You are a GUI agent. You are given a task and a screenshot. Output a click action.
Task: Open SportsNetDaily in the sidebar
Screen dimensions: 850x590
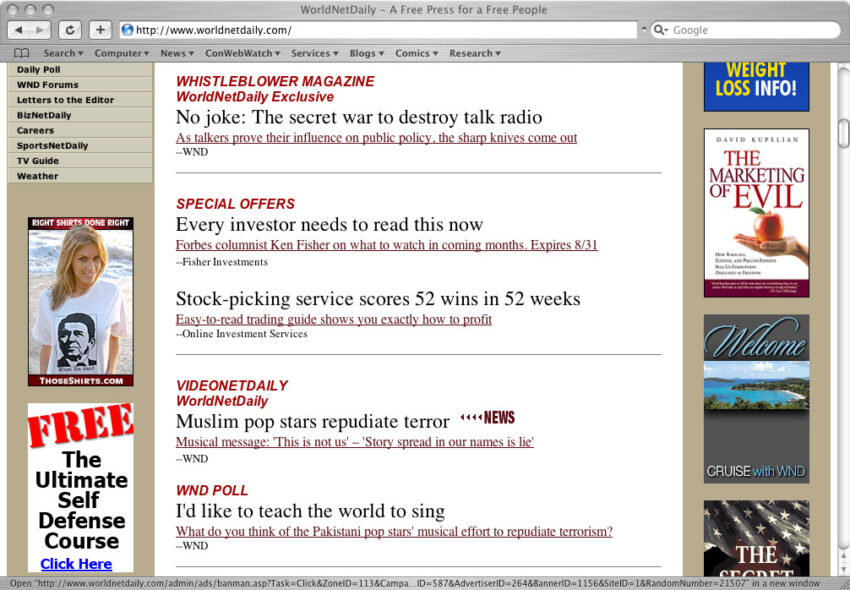point(80,145)
